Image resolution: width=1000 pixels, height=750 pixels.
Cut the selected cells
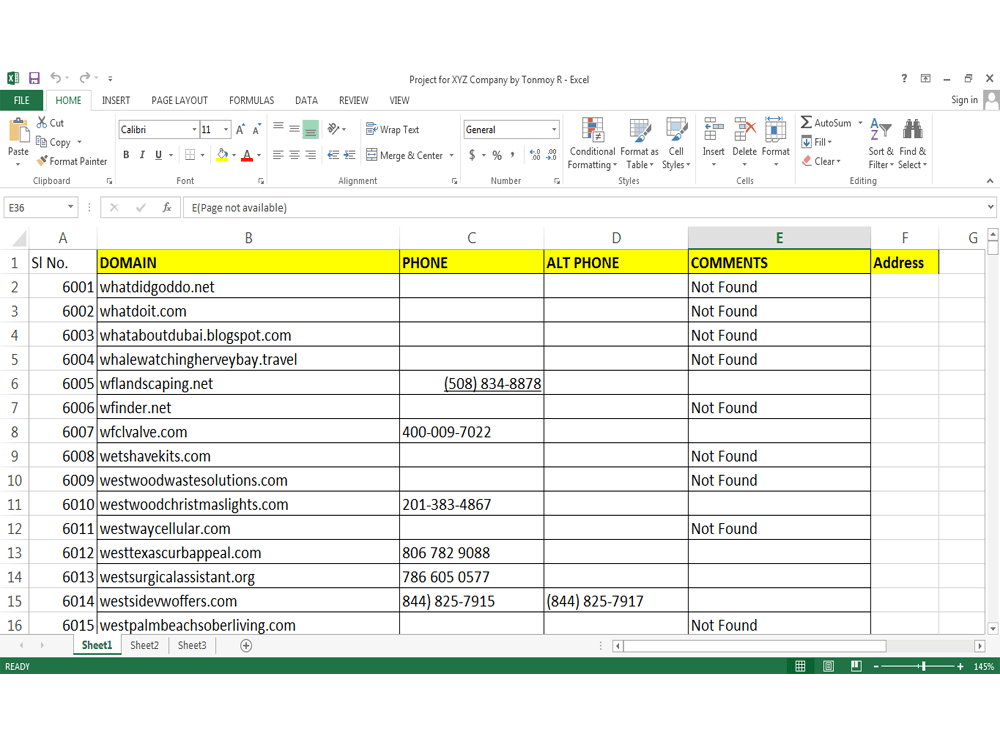click(50, 123)
